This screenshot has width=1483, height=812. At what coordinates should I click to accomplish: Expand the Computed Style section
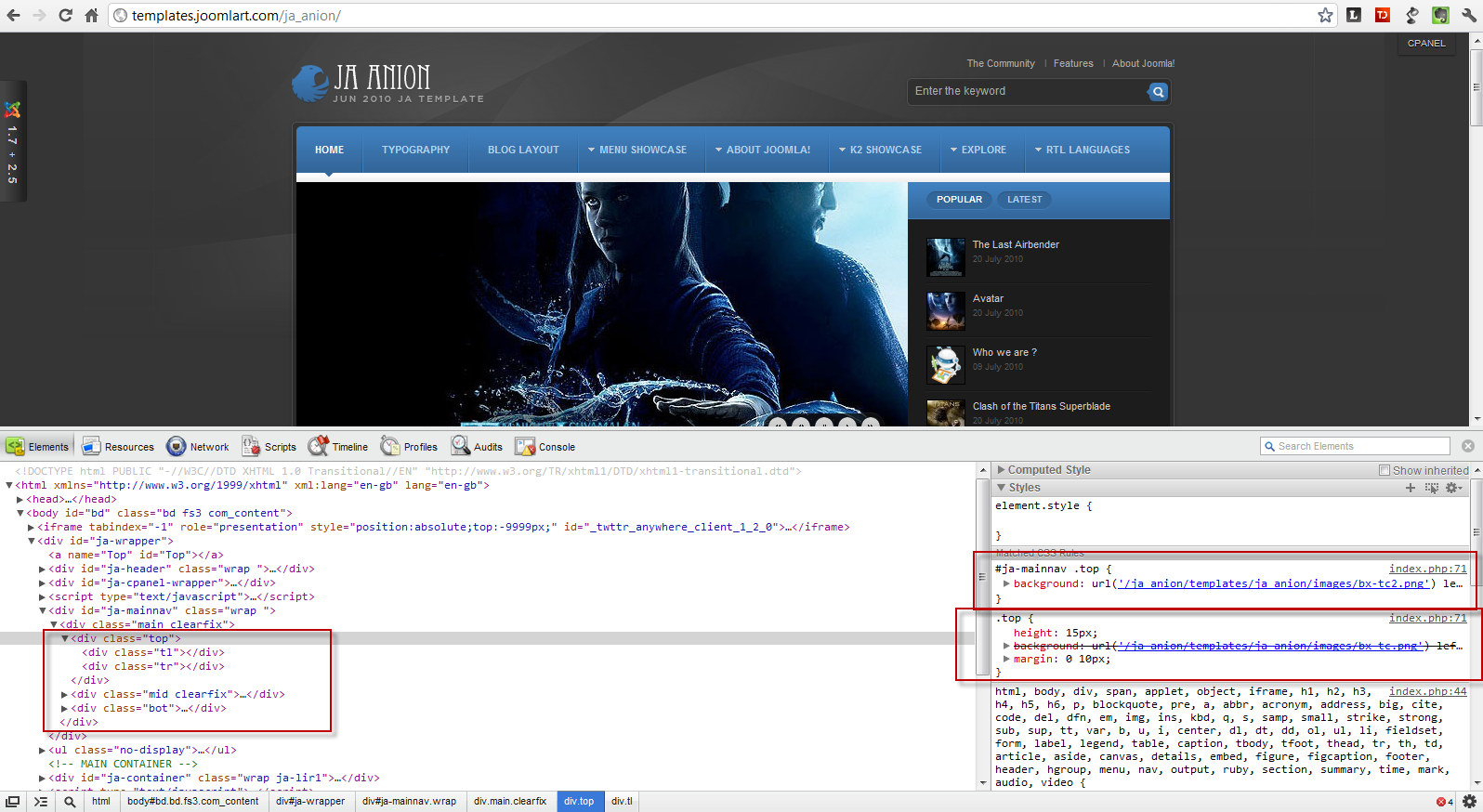(x=1001, y=470)
